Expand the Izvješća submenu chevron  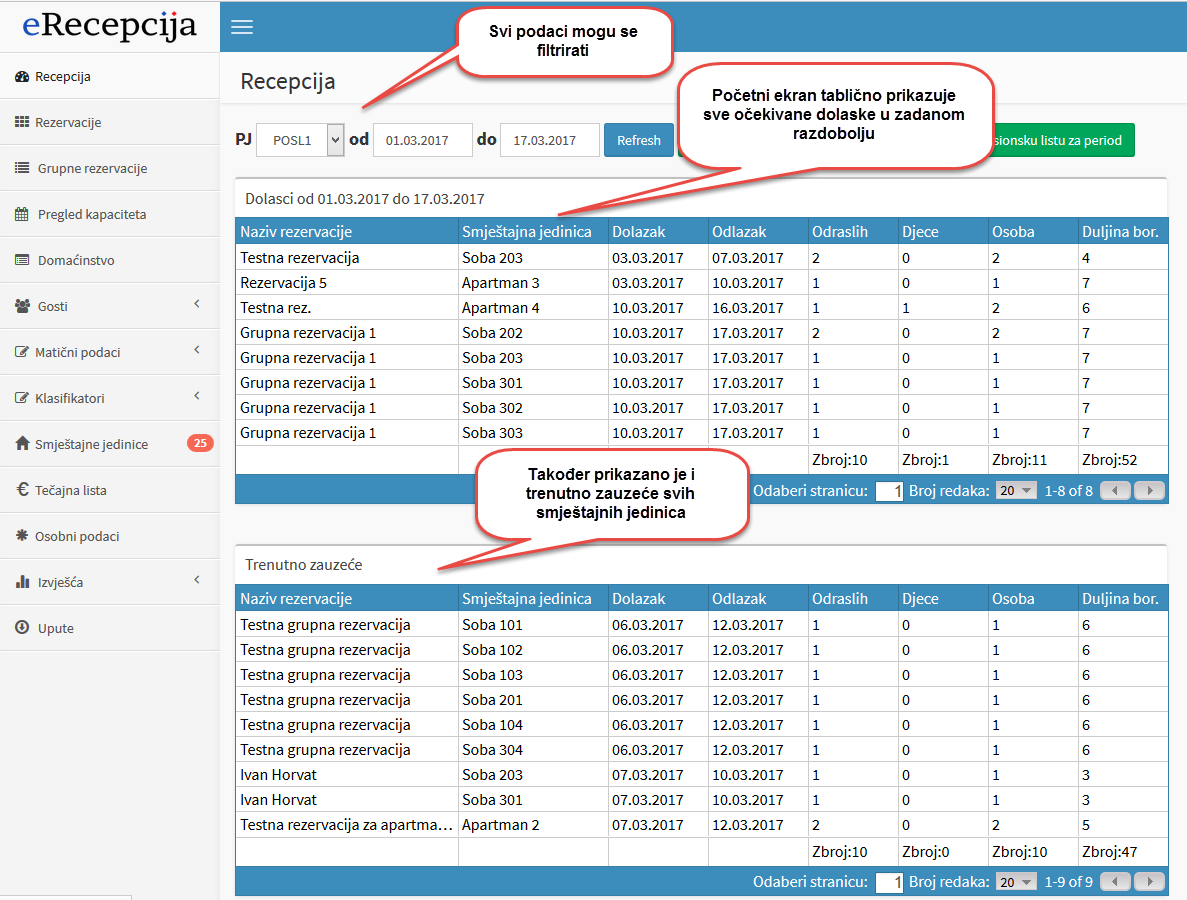point(197,580)
